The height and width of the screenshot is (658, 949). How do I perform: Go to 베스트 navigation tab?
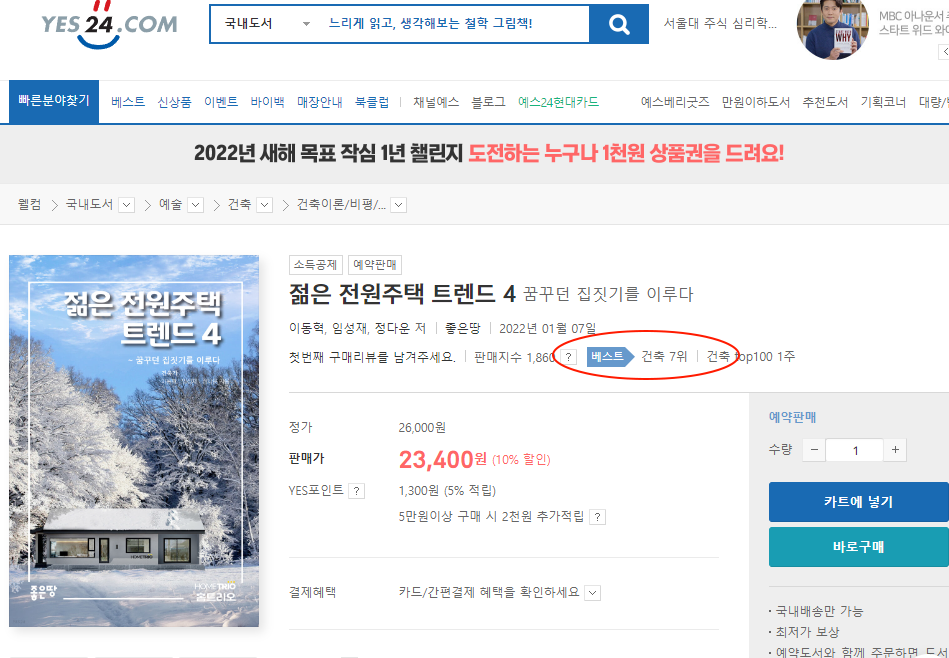128,102
